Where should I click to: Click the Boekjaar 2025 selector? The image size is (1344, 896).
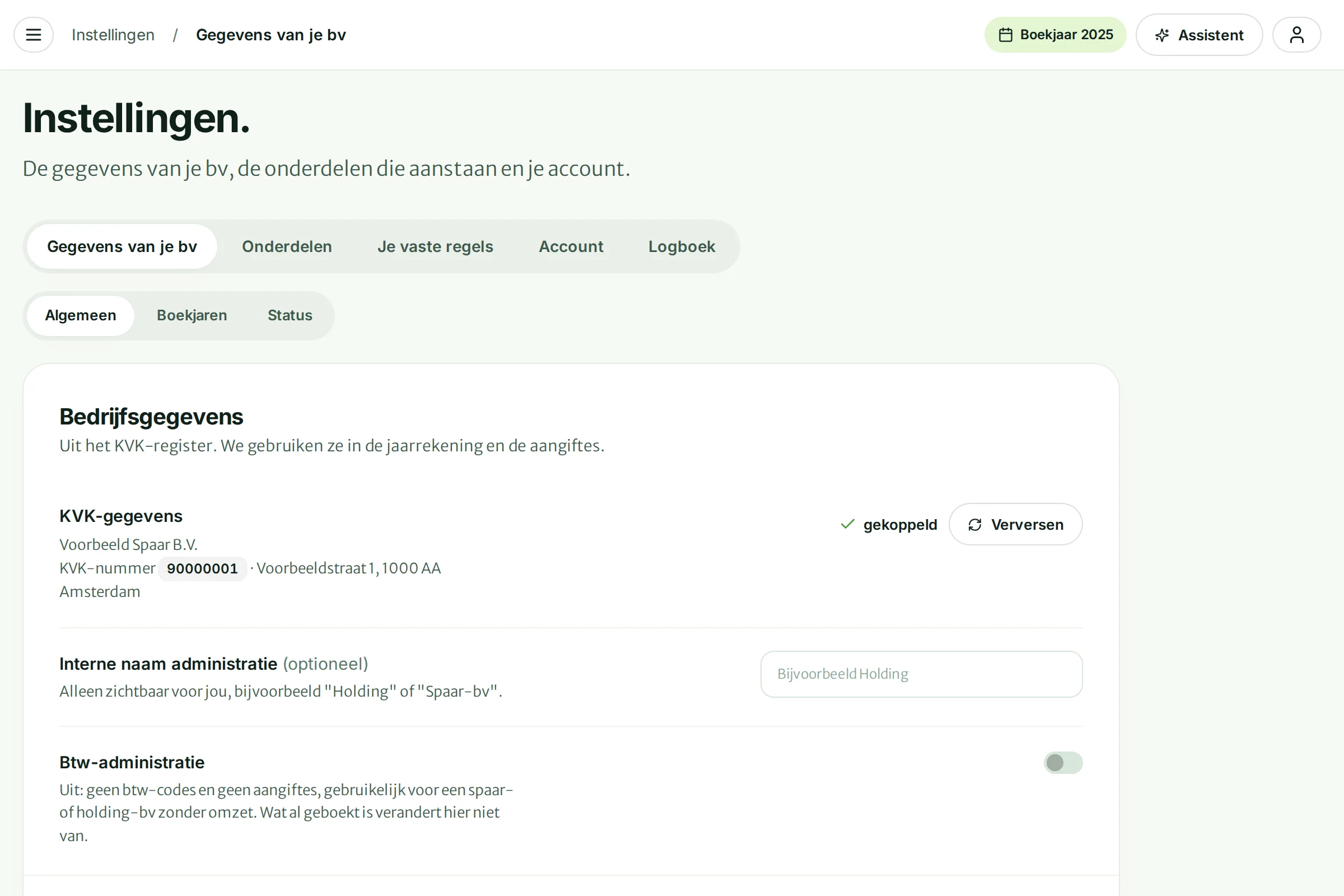click(1055, 35)
